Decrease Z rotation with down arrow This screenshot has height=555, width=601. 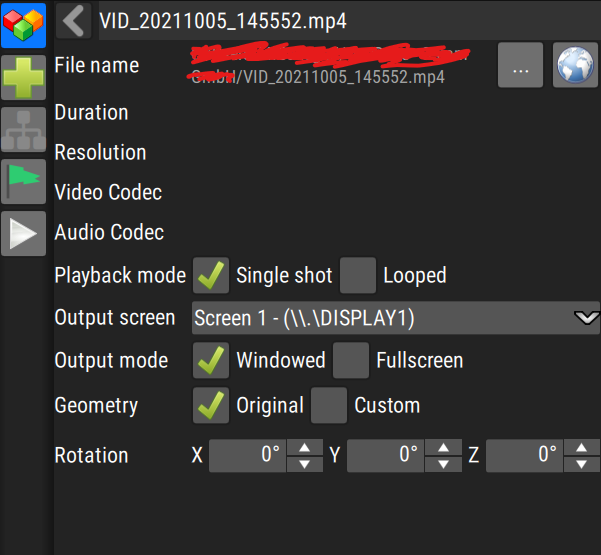pyautogui.click(x=582, y=464)
